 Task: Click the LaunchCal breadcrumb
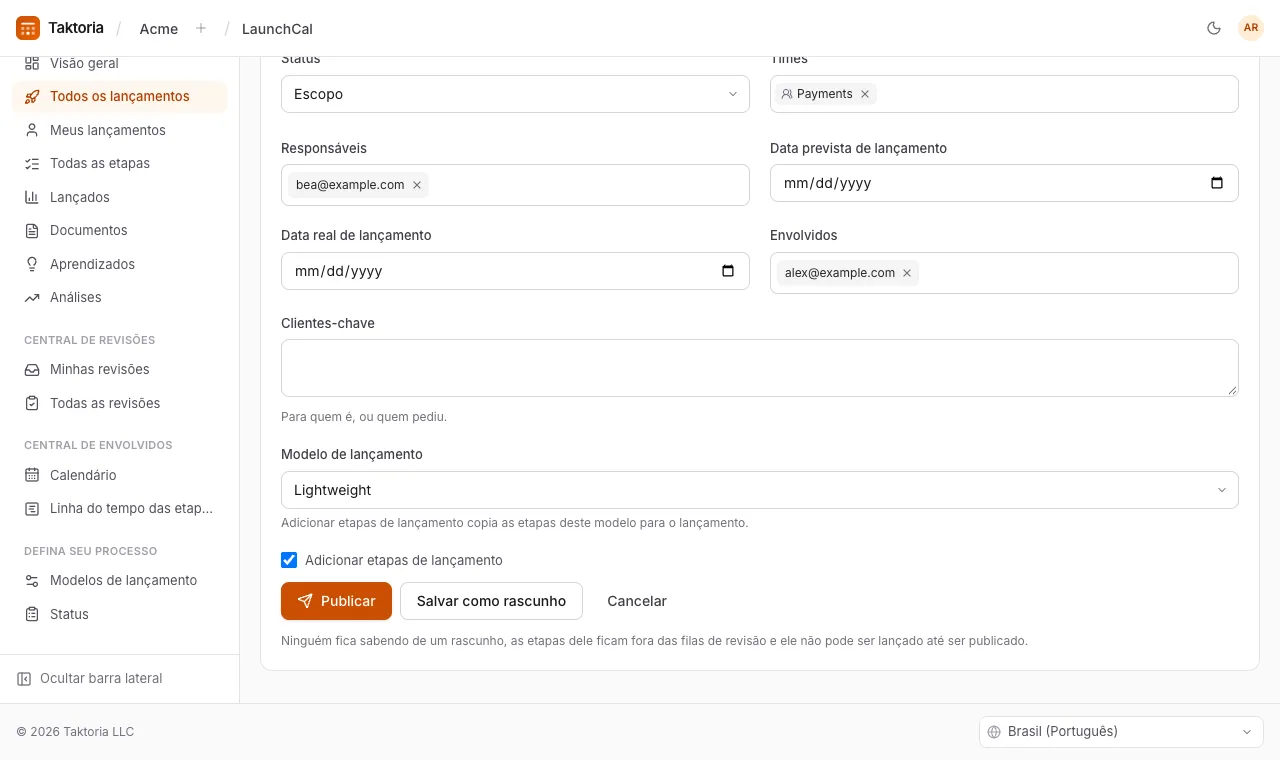tap(277, 29)
